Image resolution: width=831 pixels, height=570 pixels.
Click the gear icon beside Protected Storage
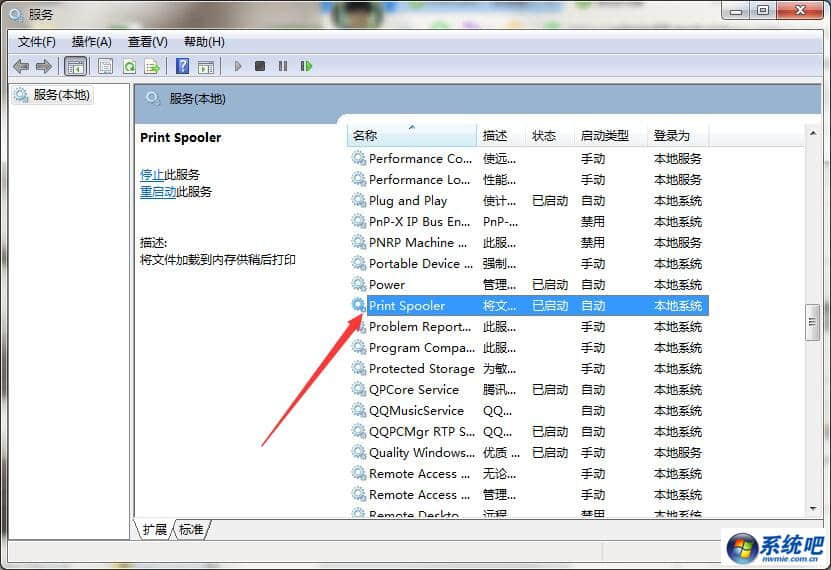(359, 368)
